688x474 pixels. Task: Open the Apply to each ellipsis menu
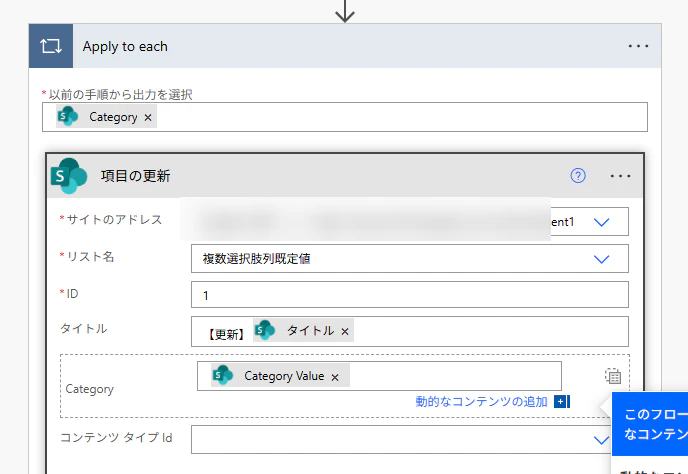tap(638, 46)
